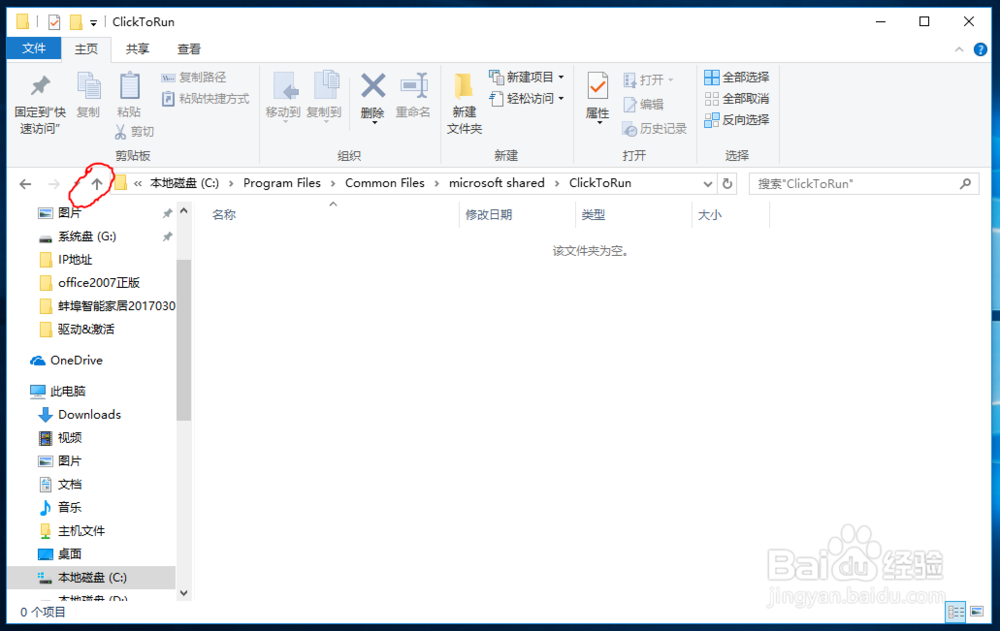Switch to Details view icon

click(x=955, y=612)
